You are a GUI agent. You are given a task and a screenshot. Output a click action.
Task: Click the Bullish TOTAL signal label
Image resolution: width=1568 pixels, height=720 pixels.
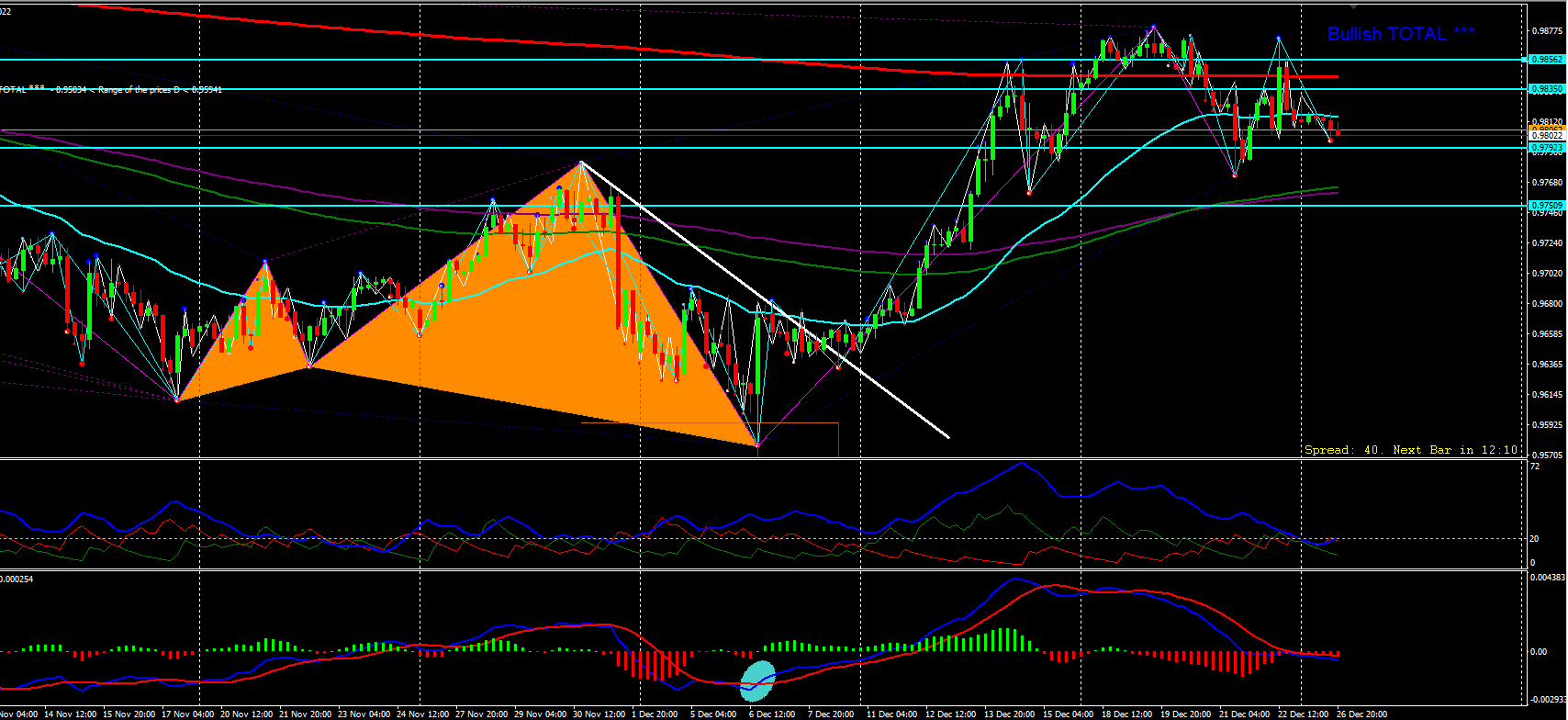click(x=1401, y=34)
